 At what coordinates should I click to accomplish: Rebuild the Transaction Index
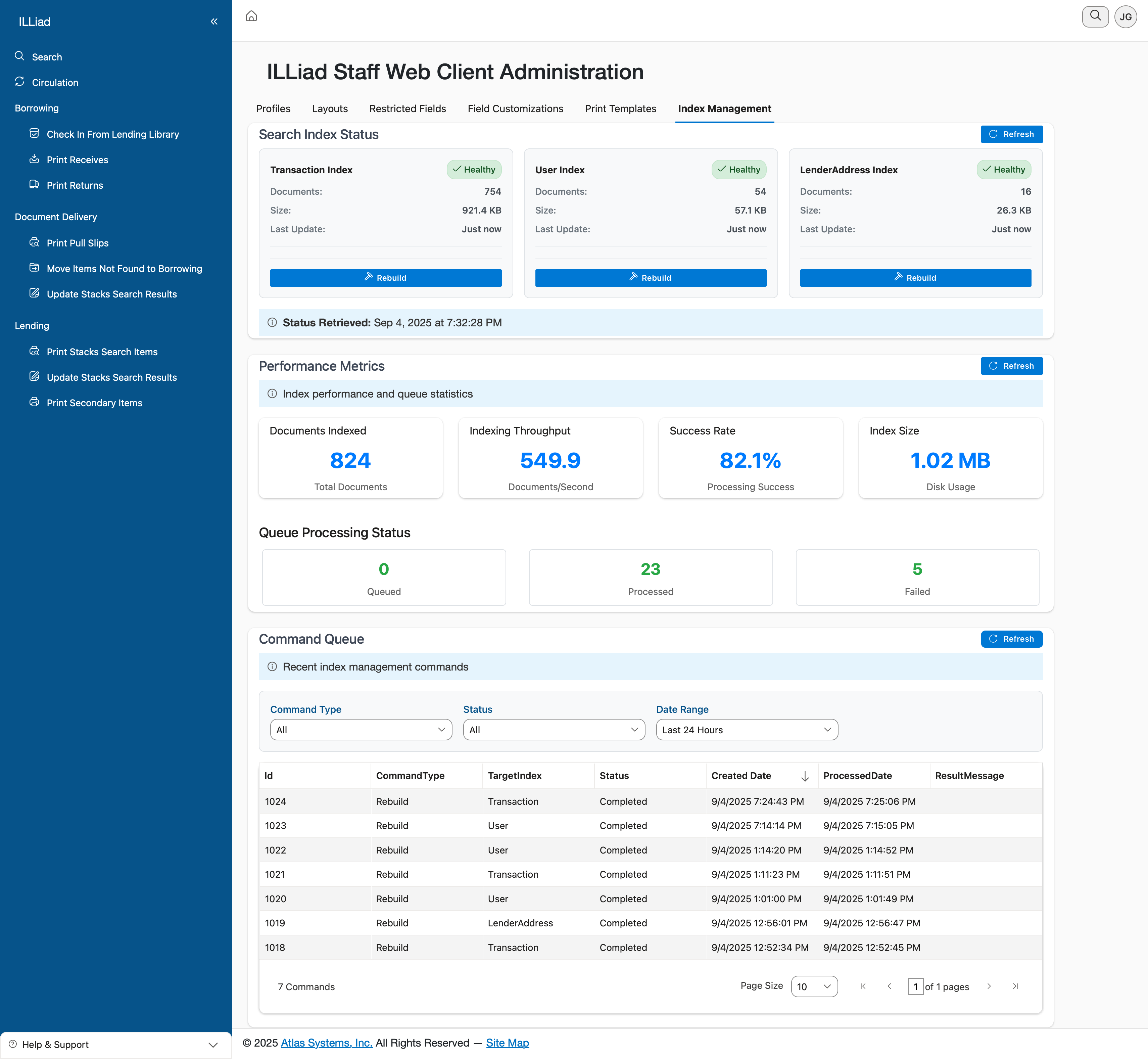pyautogui.click(x=386, y=278)
